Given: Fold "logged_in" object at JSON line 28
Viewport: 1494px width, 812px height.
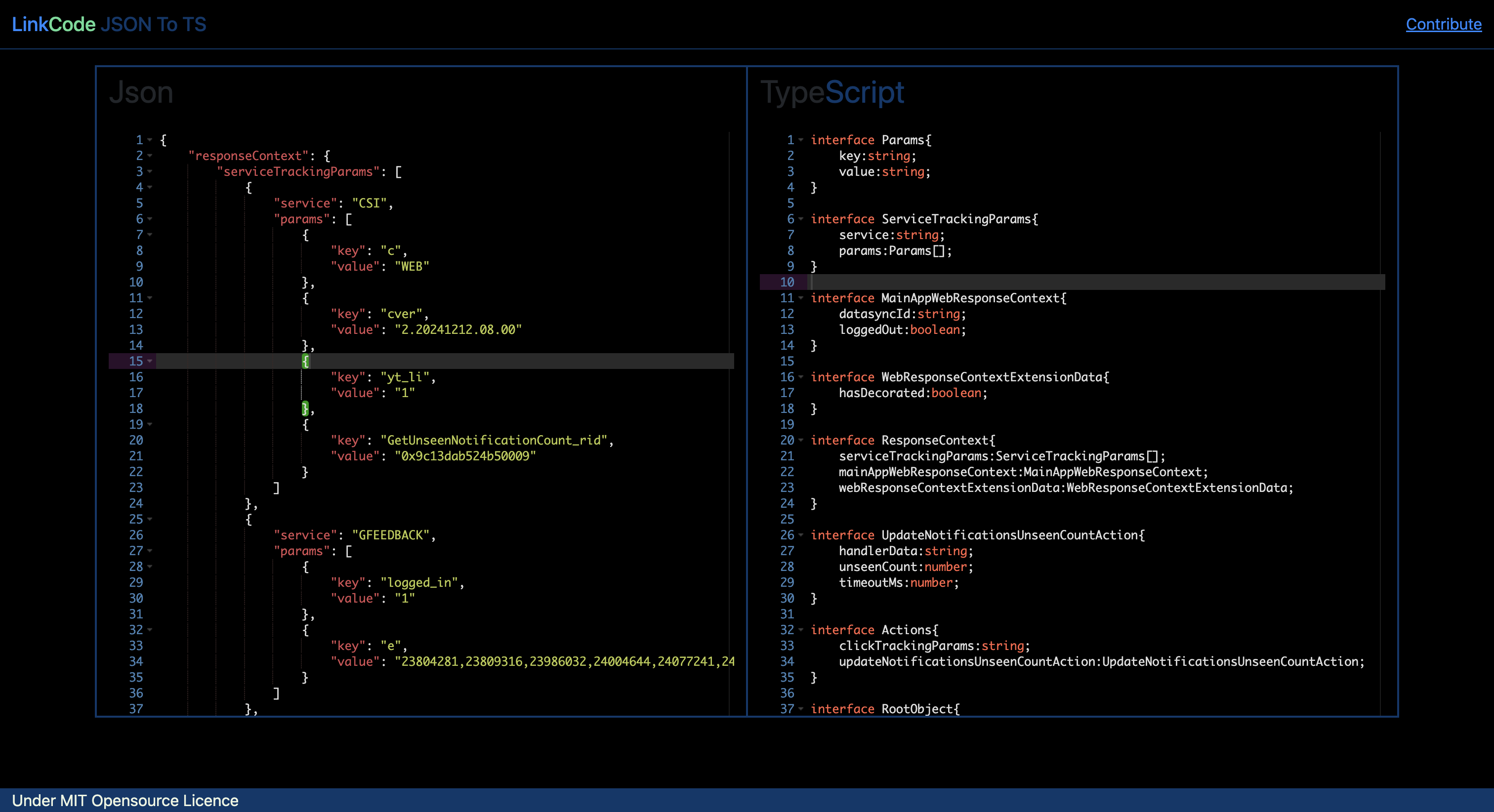Looking at the screenshot, I should click(150, 567).
